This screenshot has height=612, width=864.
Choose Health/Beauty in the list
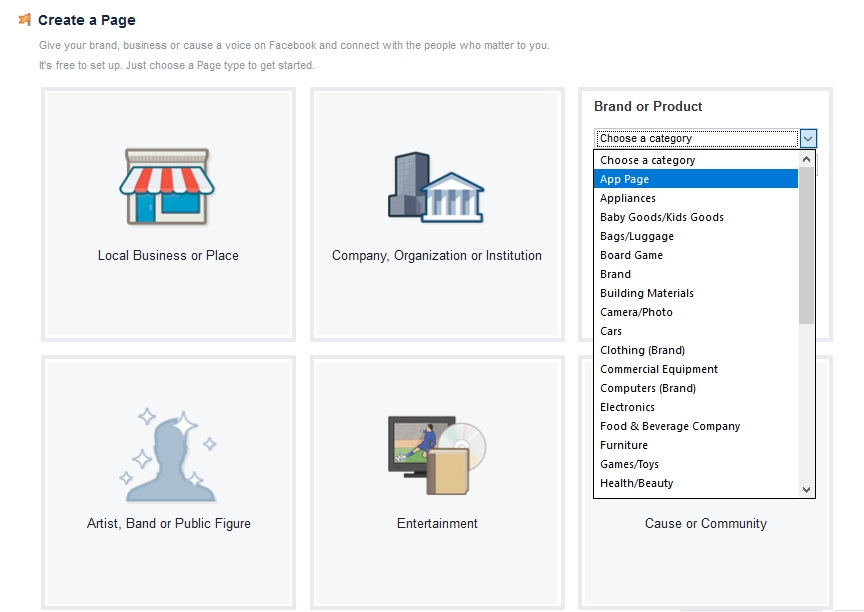[x=696, y=483]
